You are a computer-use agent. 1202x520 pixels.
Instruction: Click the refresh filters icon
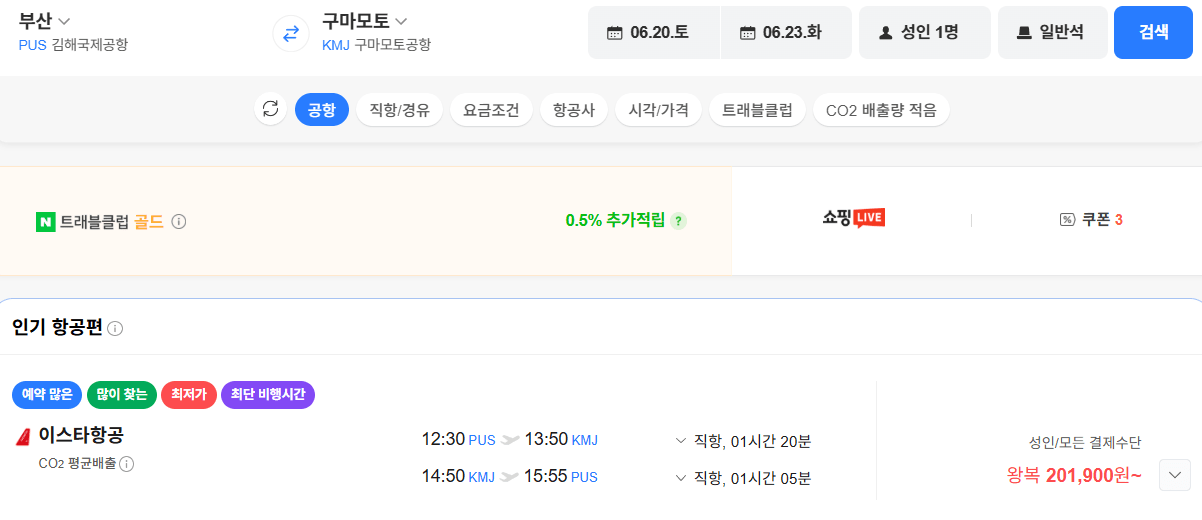coord(270,110)
